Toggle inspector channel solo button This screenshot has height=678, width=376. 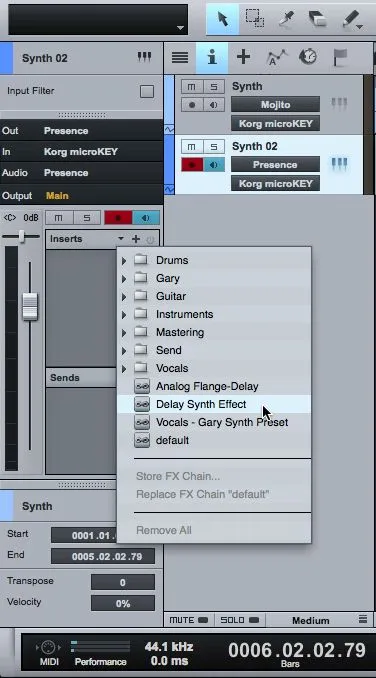(x=87, y=217)
